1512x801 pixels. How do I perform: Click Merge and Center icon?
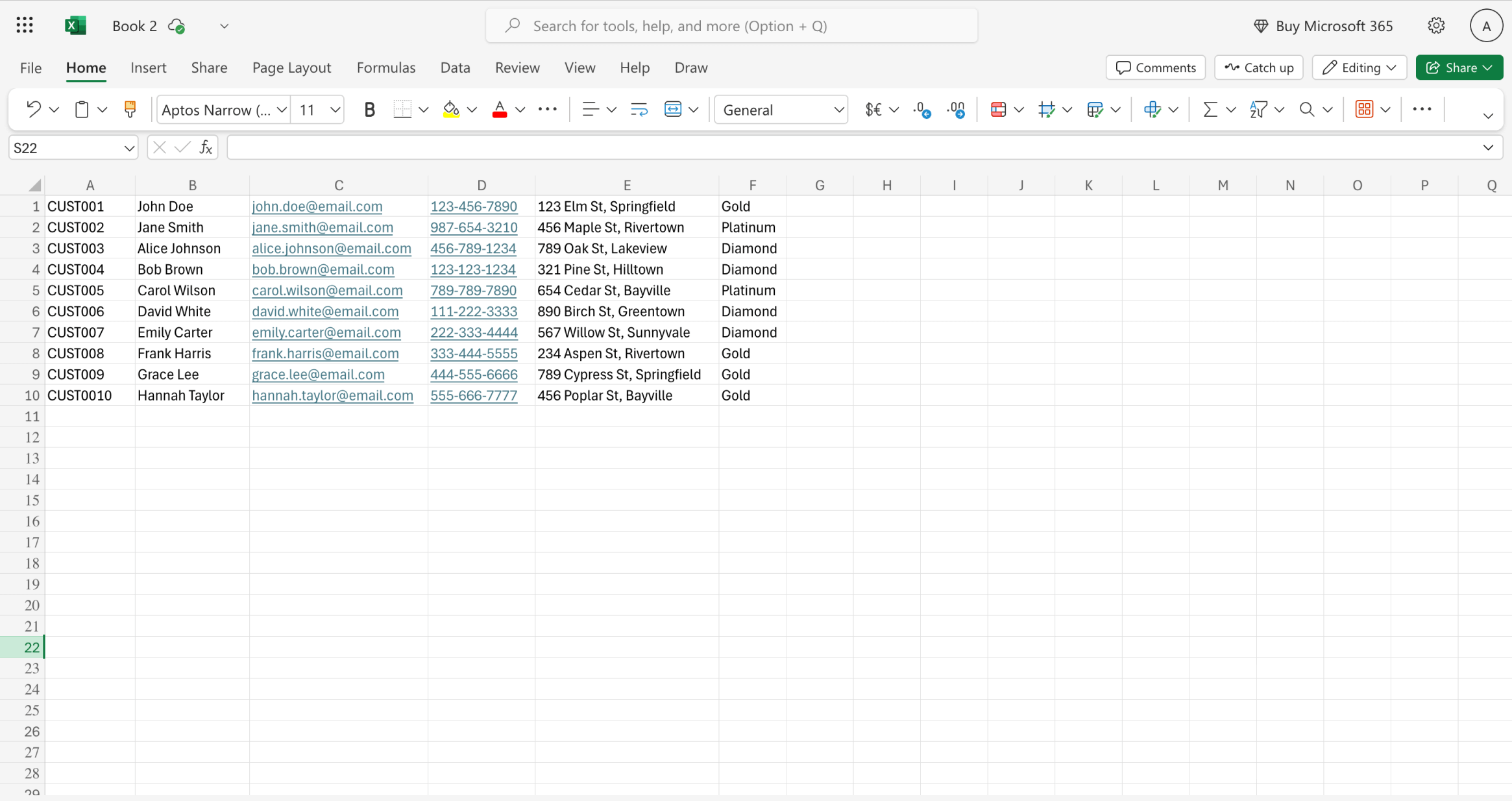coord(673,110)
